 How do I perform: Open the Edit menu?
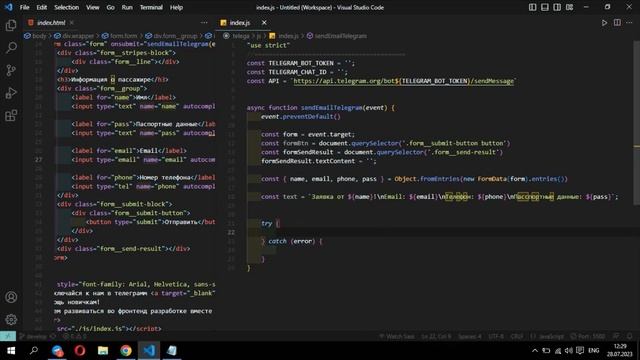coord(42,7)
